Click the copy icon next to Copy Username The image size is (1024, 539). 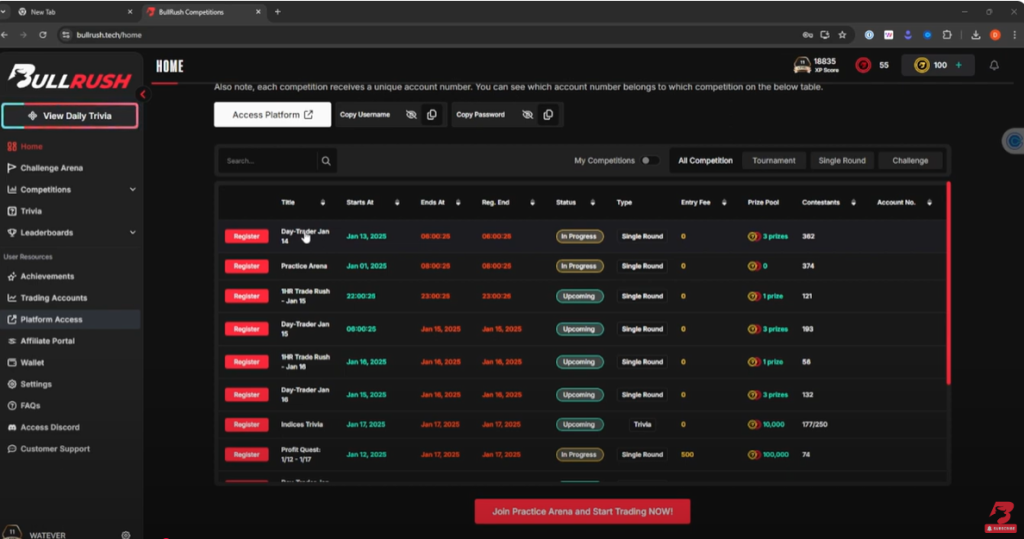click(x=432, y=114)
